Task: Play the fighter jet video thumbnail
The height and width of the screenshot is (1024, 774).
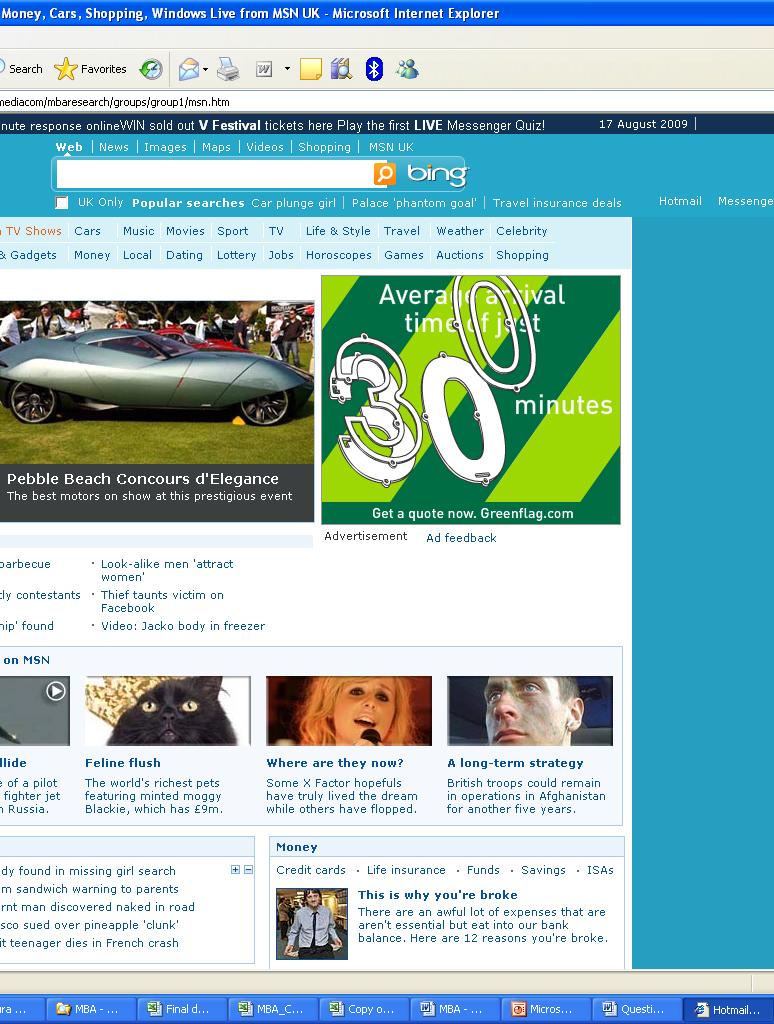Action: click(35, 711)
